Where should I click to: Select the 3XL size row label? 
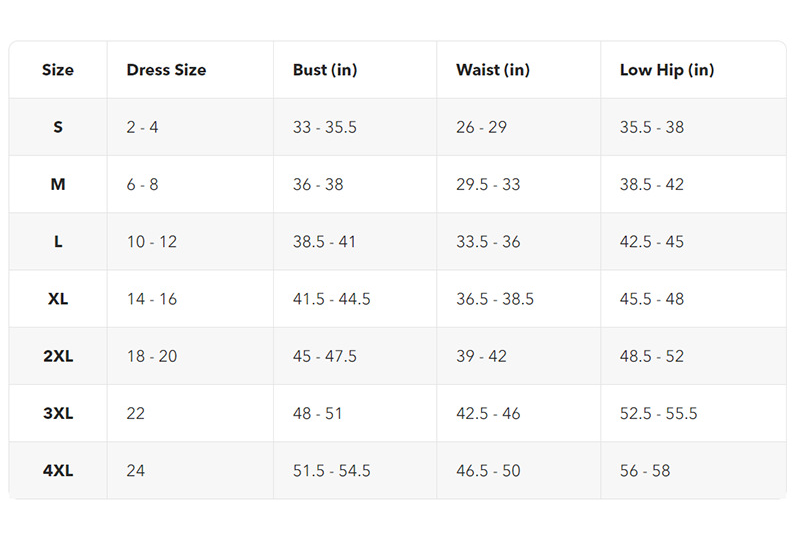(x=58, y=413)
